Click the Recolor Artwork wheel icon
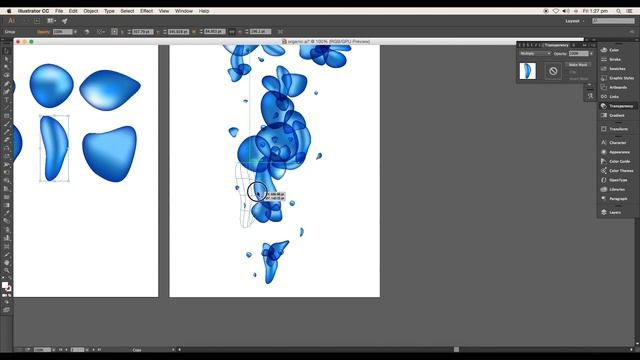The image size is (640, 360). [x=87, y=31]
